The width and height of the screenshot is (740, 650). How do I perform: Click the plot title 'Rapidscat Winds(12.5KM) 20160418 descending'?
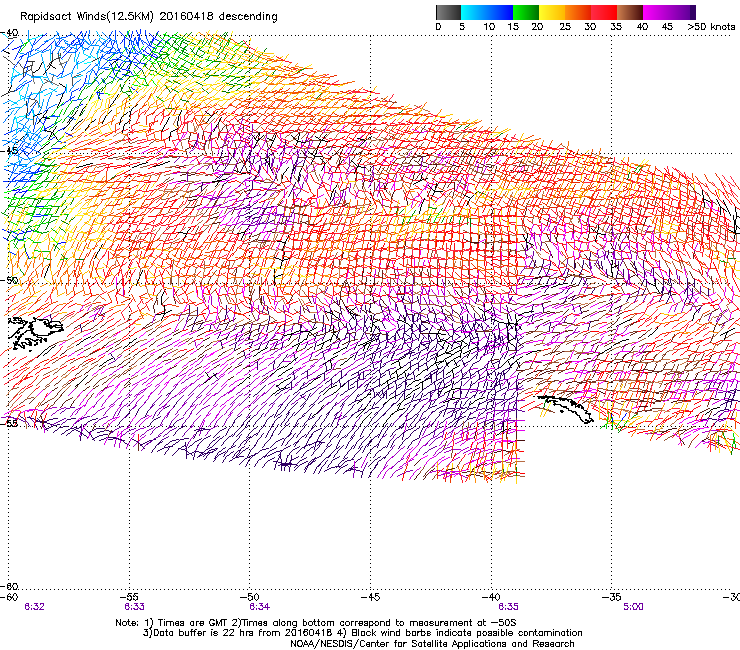149,16
